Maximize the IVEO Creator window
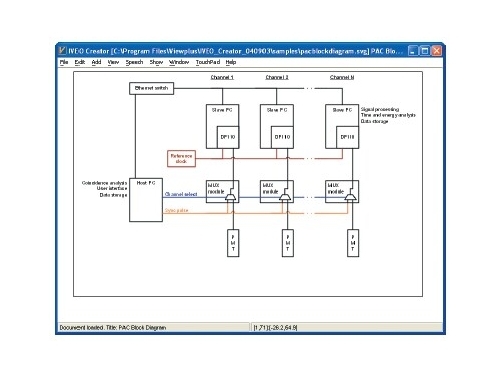This screenshot has width=500, height=378. coord(425,51)
